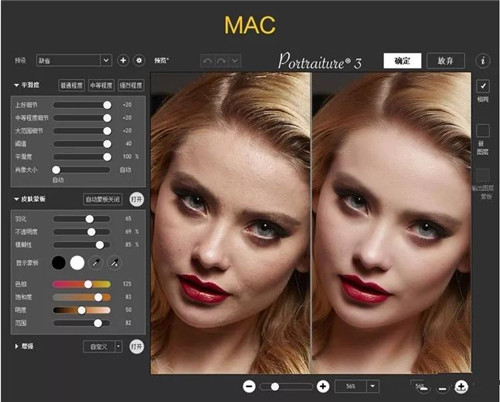Toggle the 打开 switch for 皮肤蒙板 section
Viewport: 500px width, 402px height.
(137, 199)
